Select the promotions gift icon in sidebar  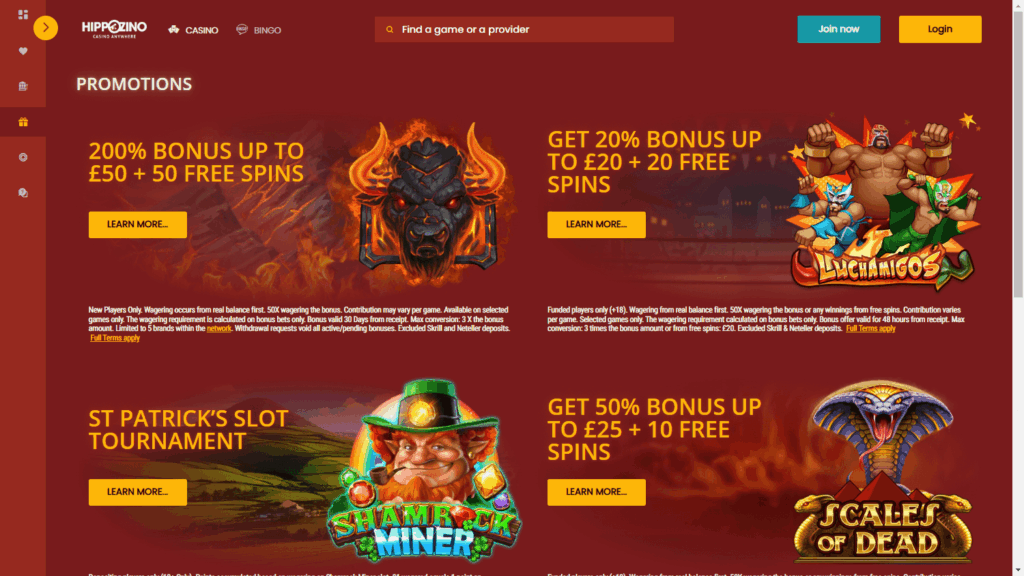23,122
